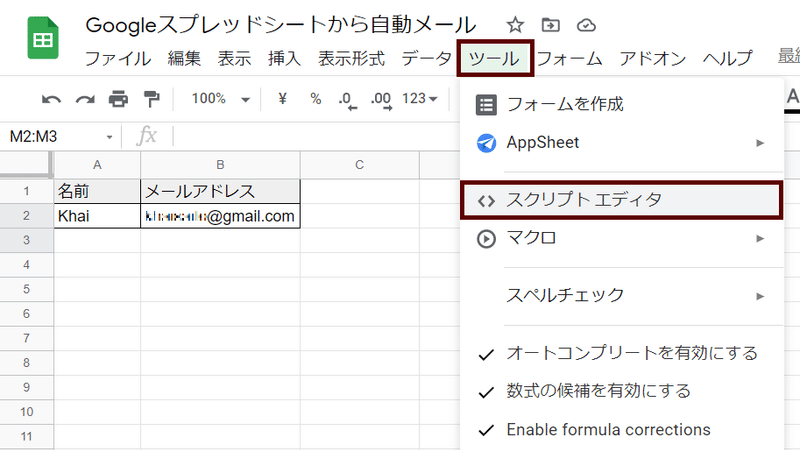Undo the last action
Screen dimensions: 800x450
[52, 99]
